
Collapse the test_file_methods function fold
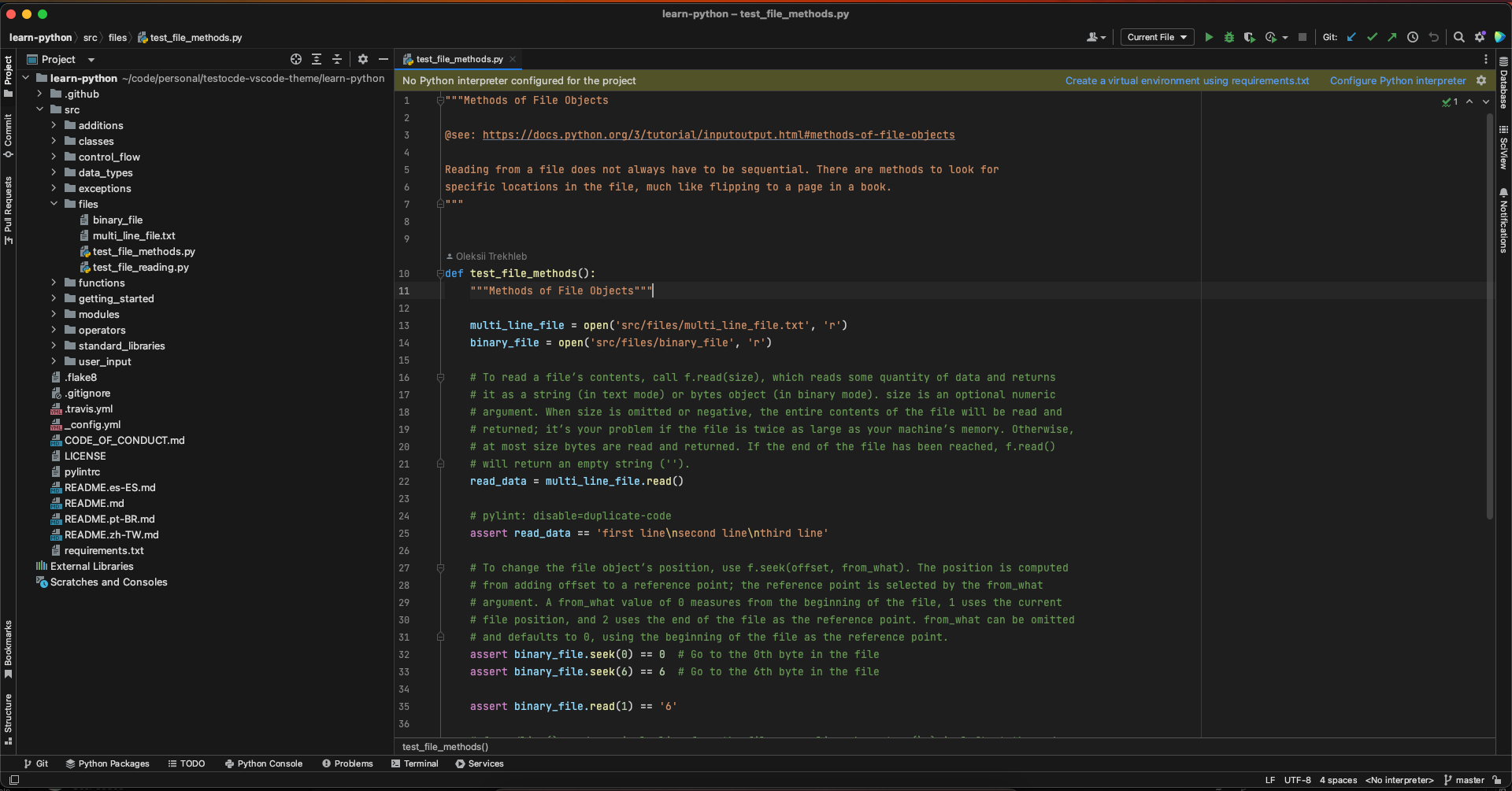click(x=440, y=273)
